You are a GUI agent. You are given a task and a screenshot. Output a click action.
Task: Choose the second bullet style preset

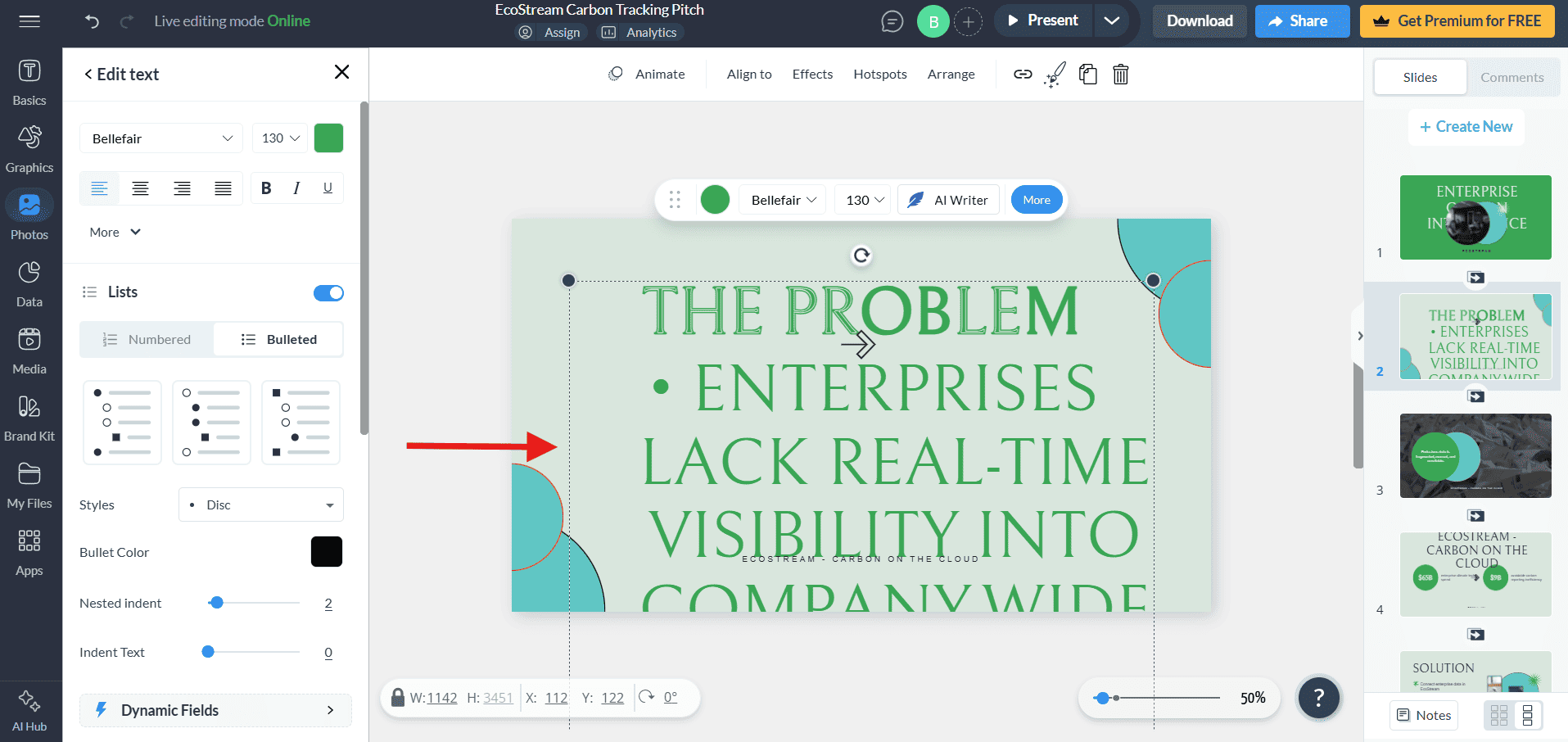pos(212,423)
